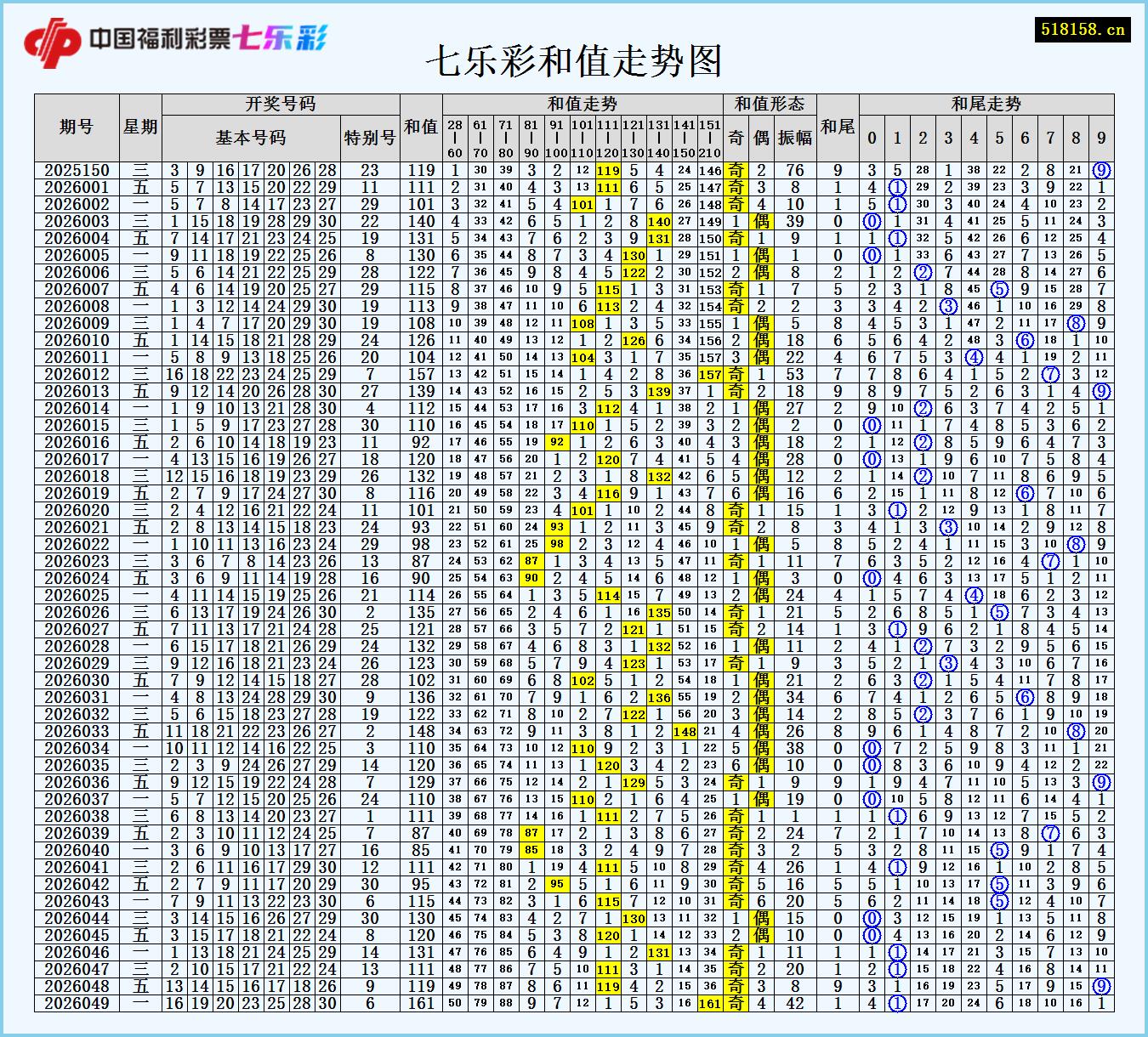Click the 星期 column header
Viewport: 1148px width, 1037px height.
(x=140, y=127)
